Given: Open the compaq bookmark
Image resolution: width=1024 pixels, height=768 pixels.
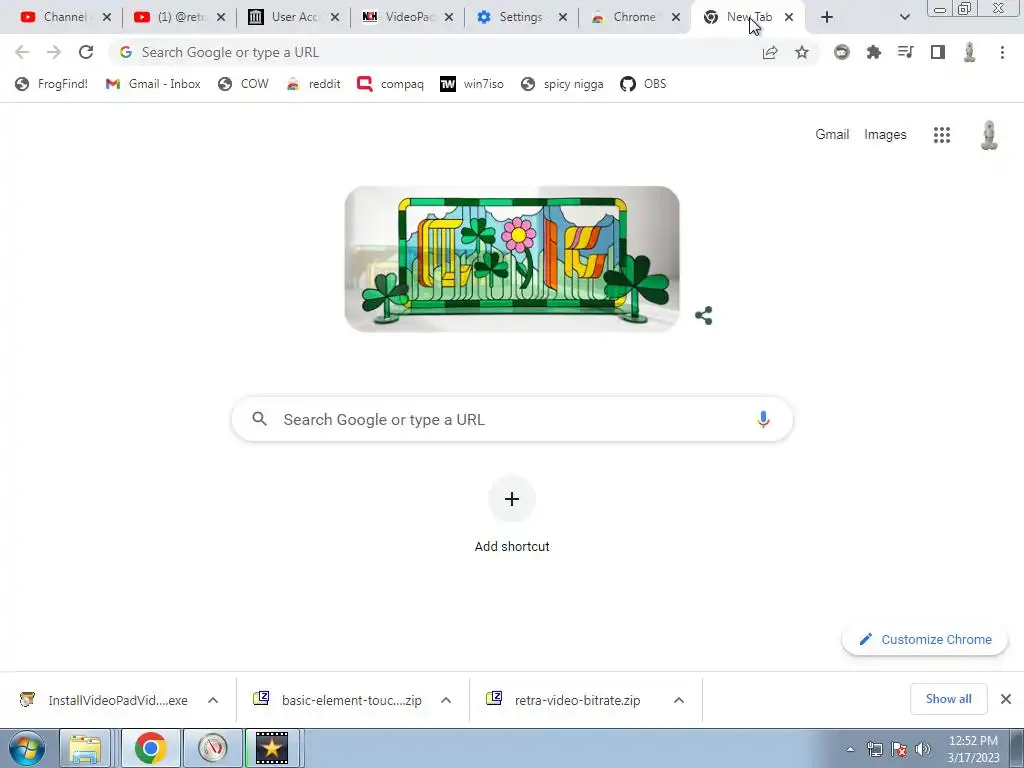Looking at the screenshot, I should coord(391,84).
